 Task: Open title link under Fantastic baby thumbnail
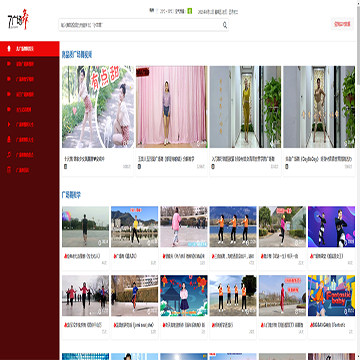[328, 325]
